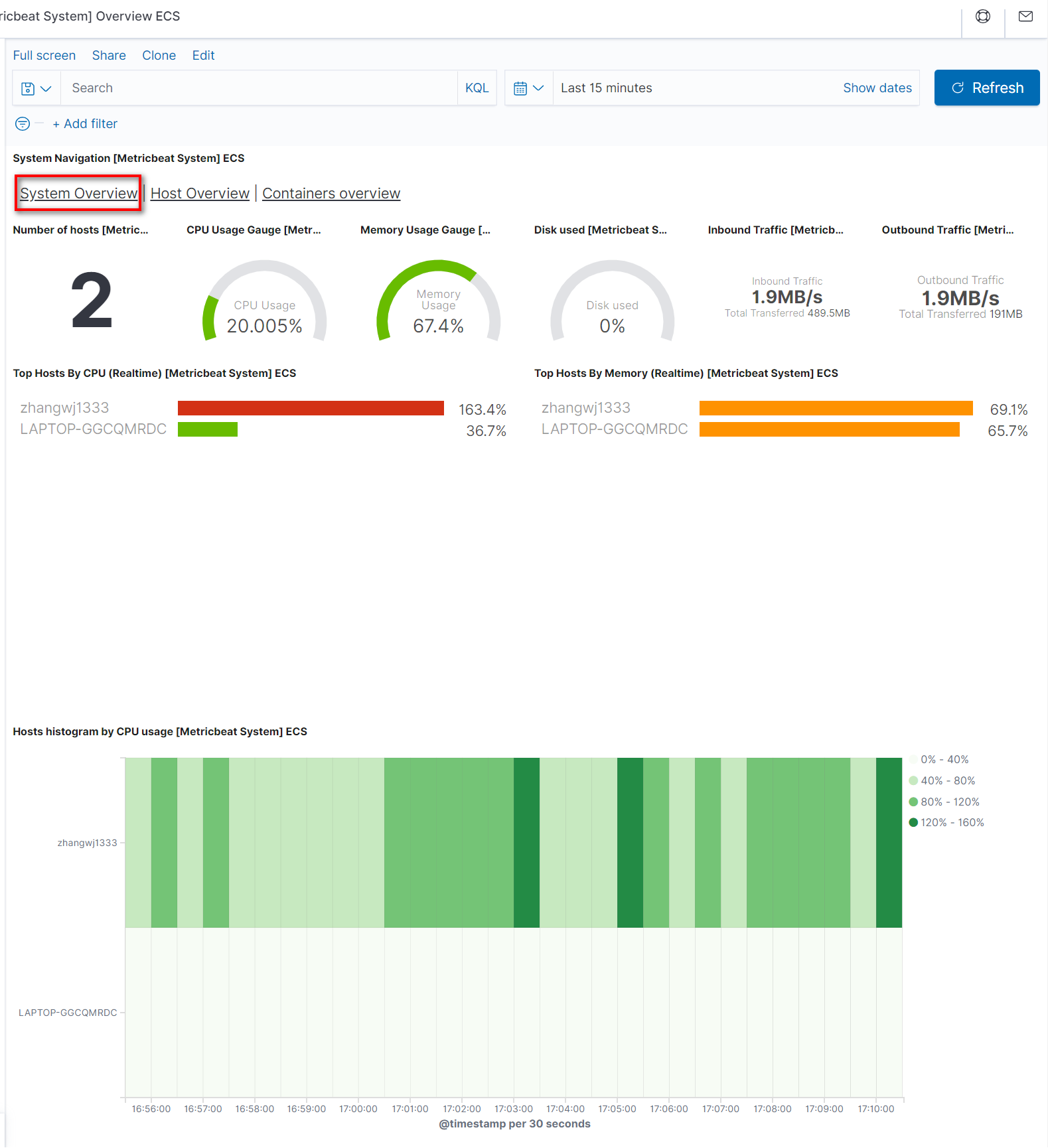This screenshot has width=1048, height=1148.
Task: Click the Memory Usage gauge 67.4%
Action: tap(438, 302)
